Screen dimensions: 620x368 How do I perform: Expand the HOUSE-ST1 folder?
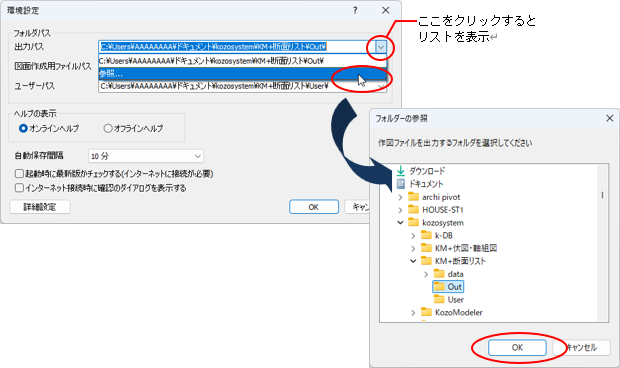point(400,210)
